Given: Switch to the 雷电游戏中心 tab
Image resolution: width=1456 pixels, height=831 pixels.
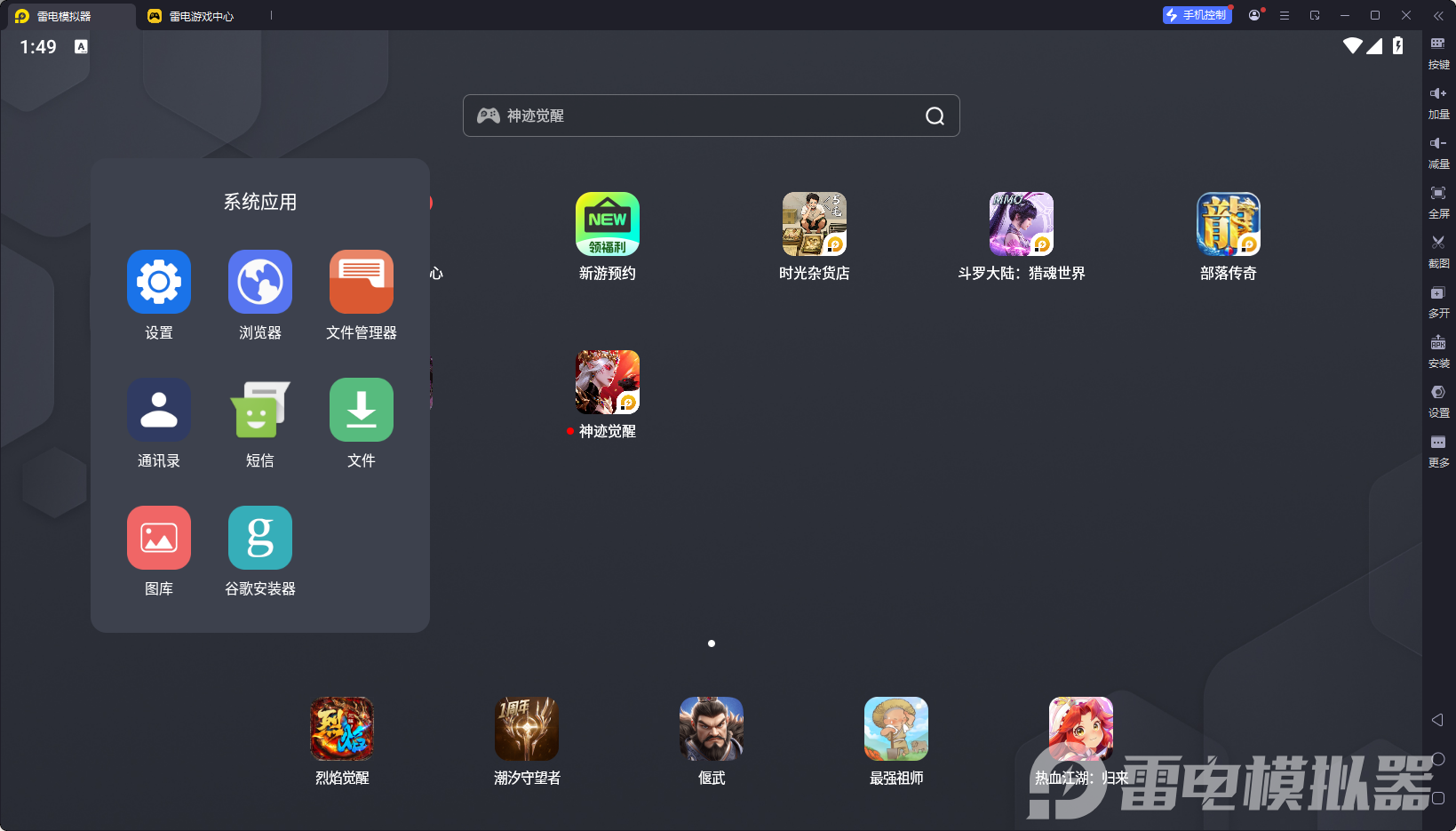Looking at the screenshot, I should pos(190,16).
